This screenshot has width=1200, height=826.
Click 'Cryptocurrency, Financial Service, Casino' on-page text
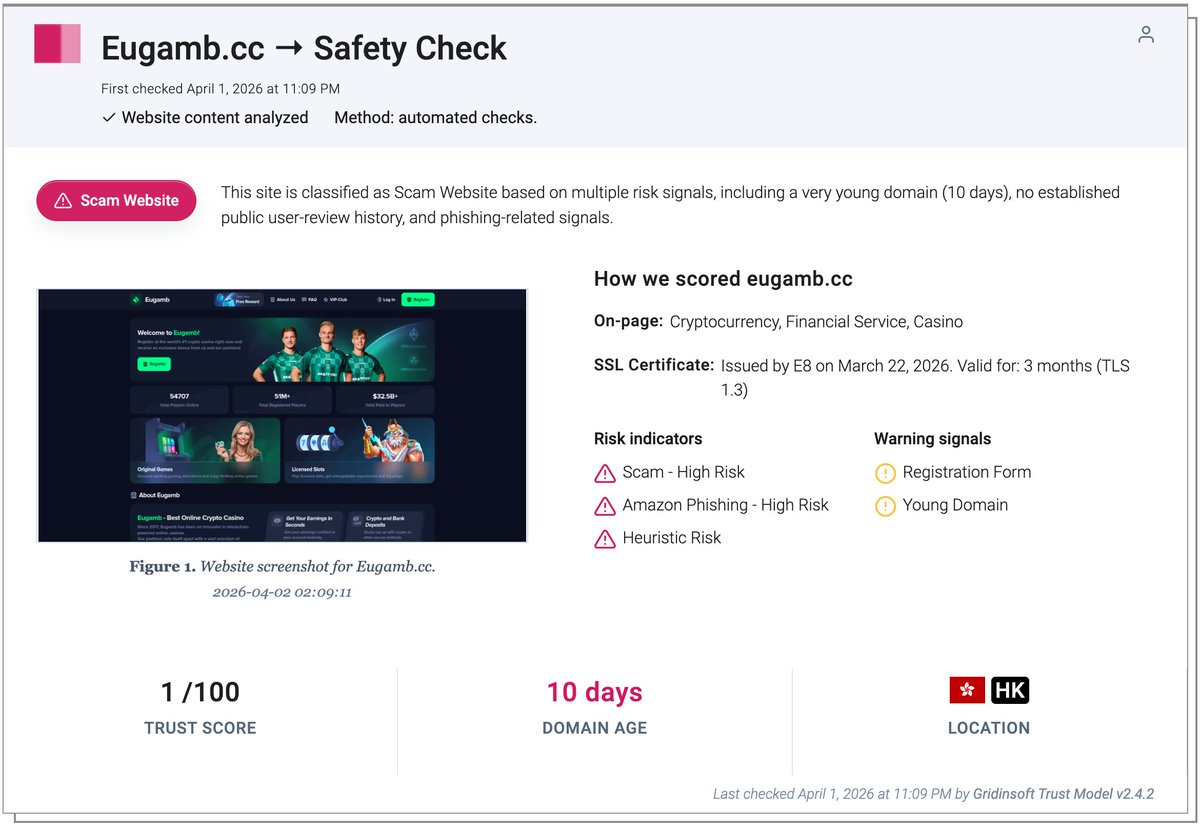(x=816, y=322)
